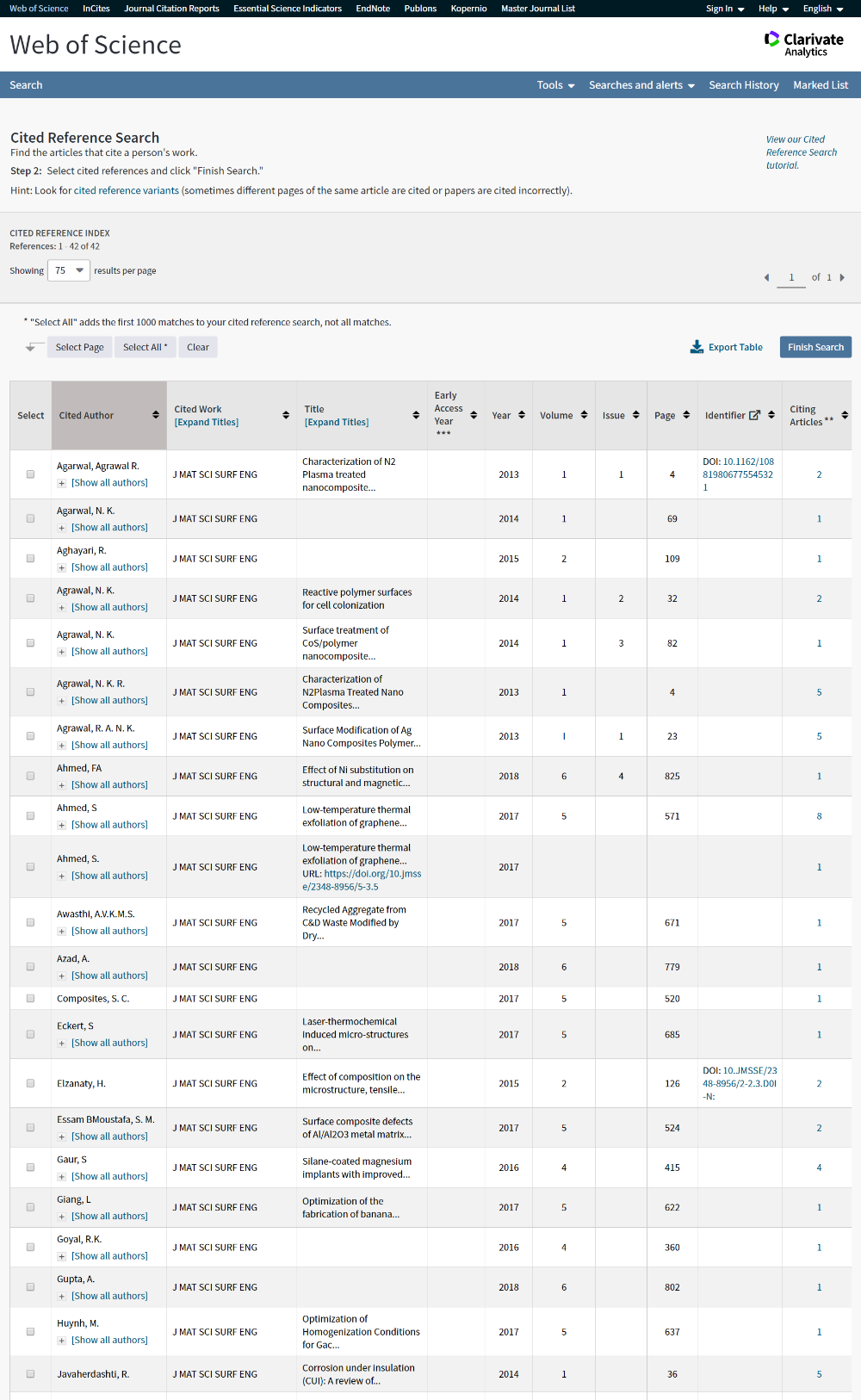Click the page number input field

click(x=791, y=277)
